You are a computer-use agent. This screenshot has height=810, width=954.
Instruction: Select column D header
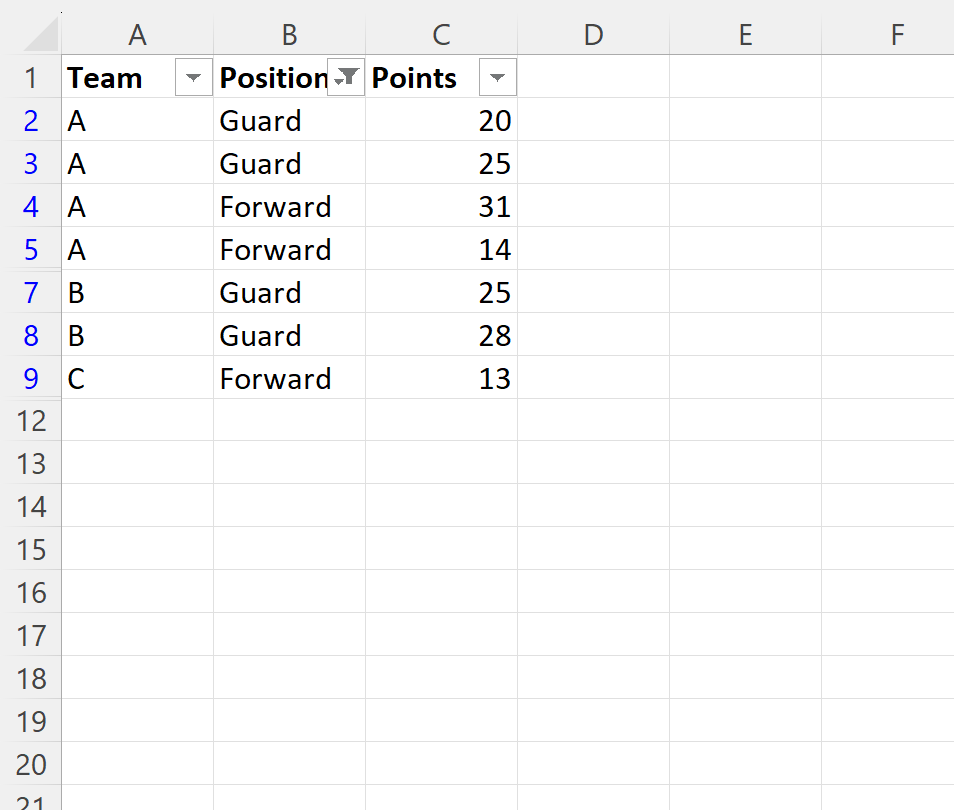594,35
